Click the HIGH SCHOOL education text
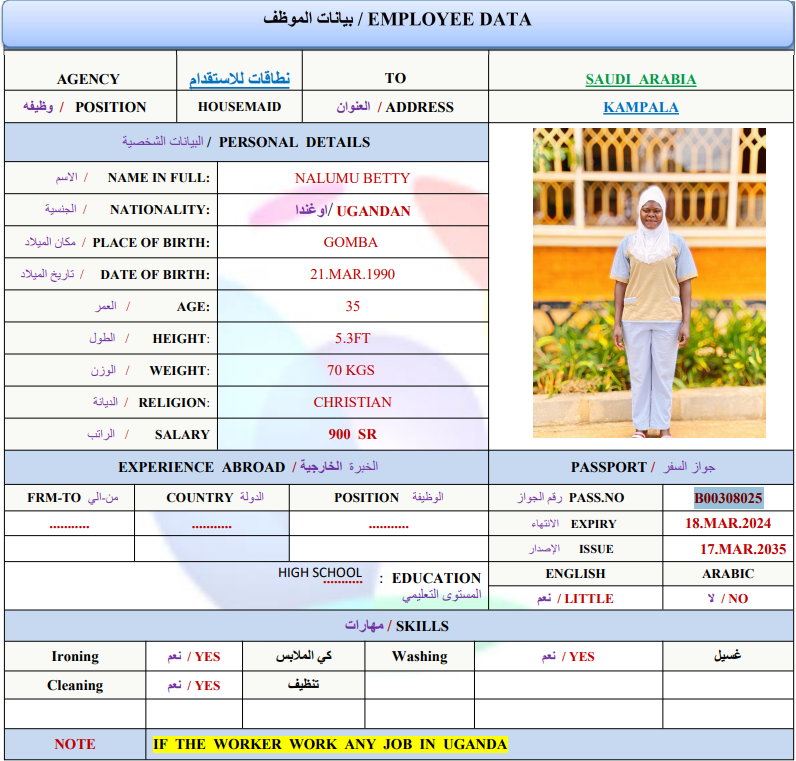Screen dimensions: 796x761 (x=320, y=573)
